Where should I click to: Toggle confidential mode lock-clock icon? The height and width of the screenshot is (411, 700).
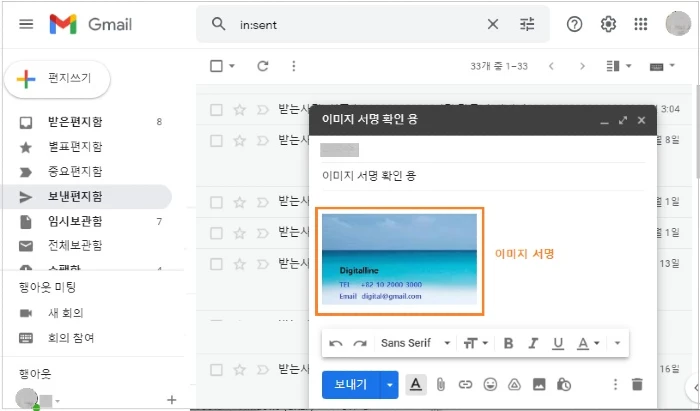click(x=563, y=384)
